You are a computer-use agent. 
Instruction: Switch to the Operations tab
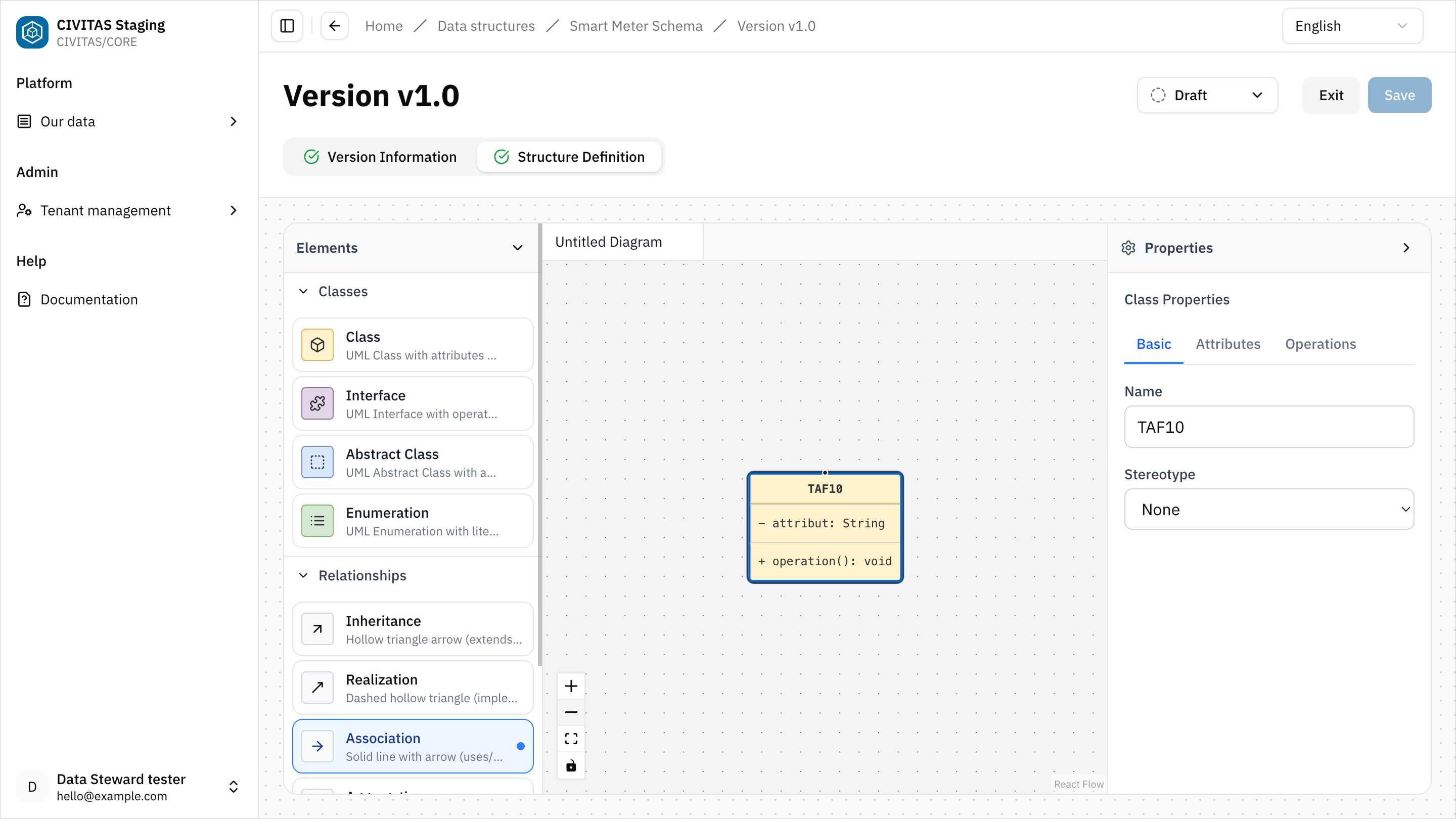click(x=1321, y=344)
